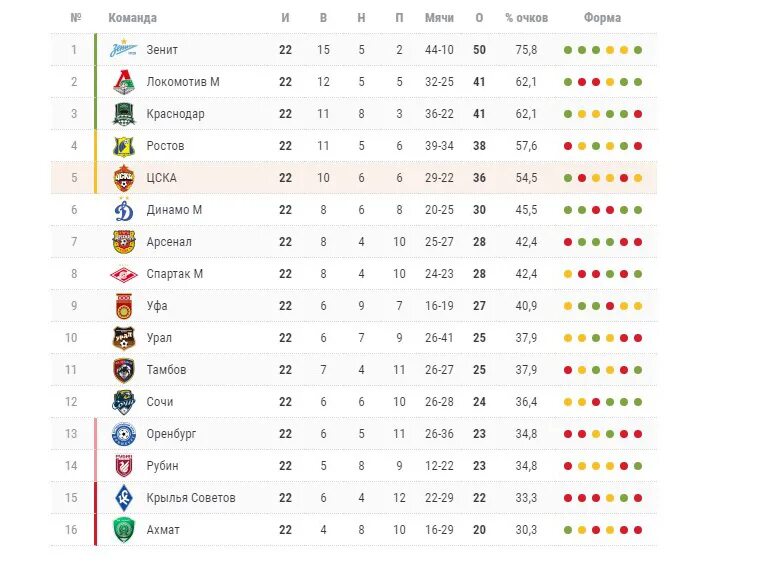Screen dimensions: 770x561
Task: Click the Динамо М crest icon
Action: coord(124,210)
